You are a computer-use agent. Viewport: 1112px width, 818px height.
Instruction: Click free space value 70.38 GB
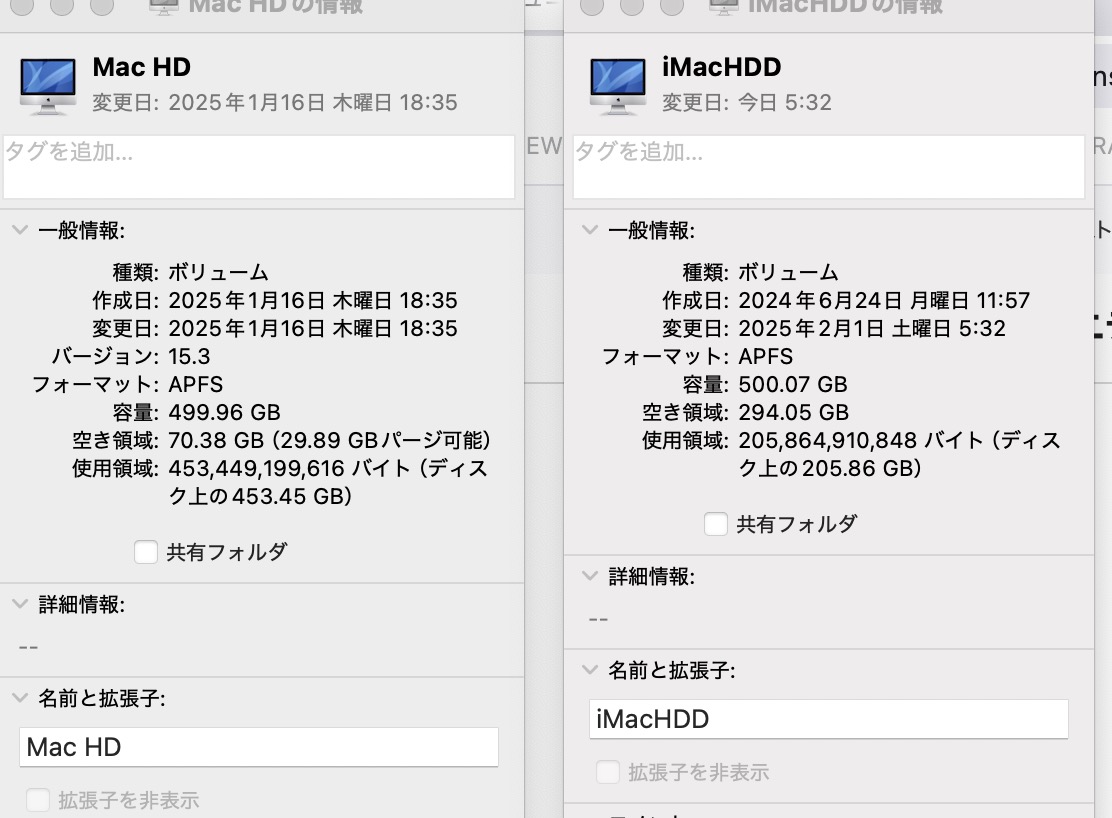pos(216,441)
